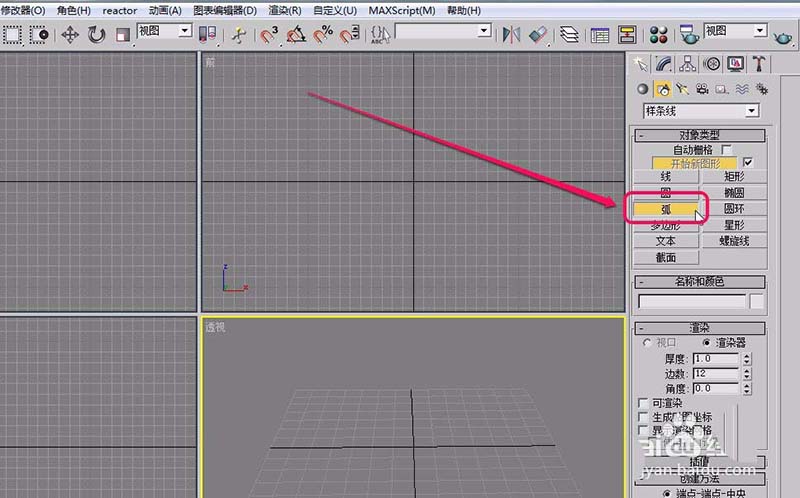
Task: Select the 端点-端点-中央 radio button
Action: click(x=667, y=493)
